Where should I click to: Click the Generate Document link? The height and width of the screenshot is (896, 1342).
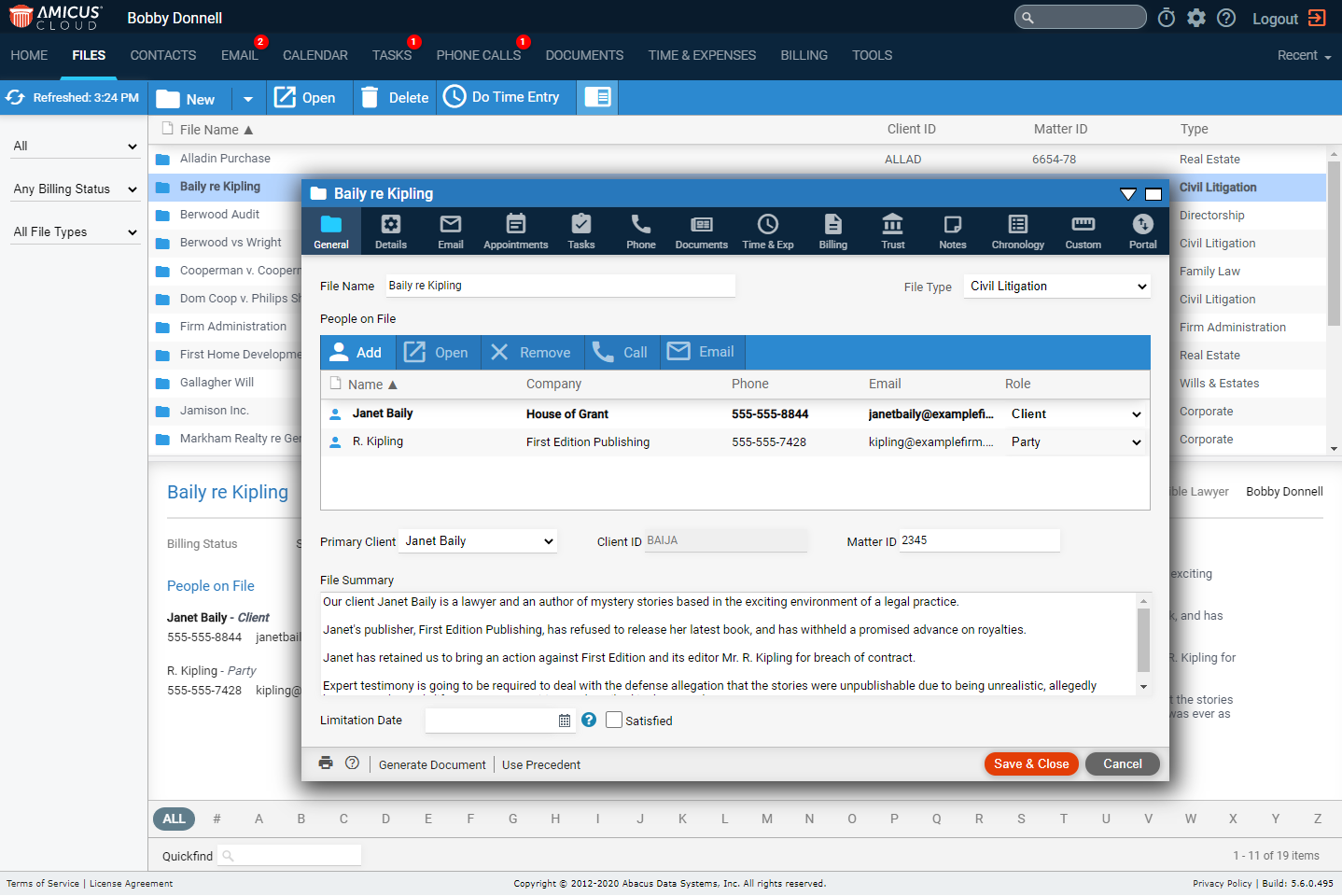432,764
